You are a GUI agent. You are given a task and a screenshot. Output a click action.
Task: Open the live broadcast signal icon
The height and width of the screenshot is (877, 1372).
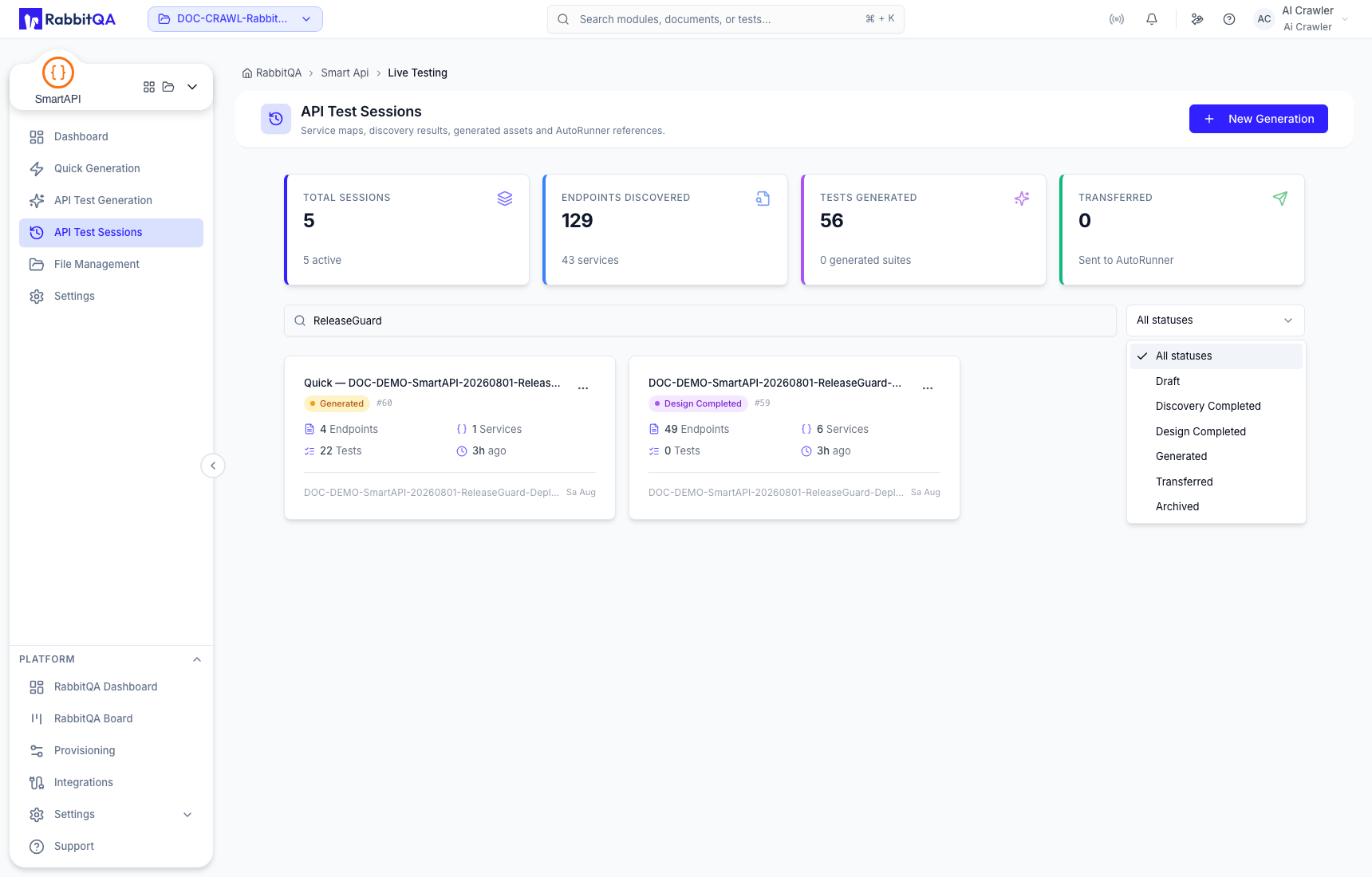(x=1117, y=19)
